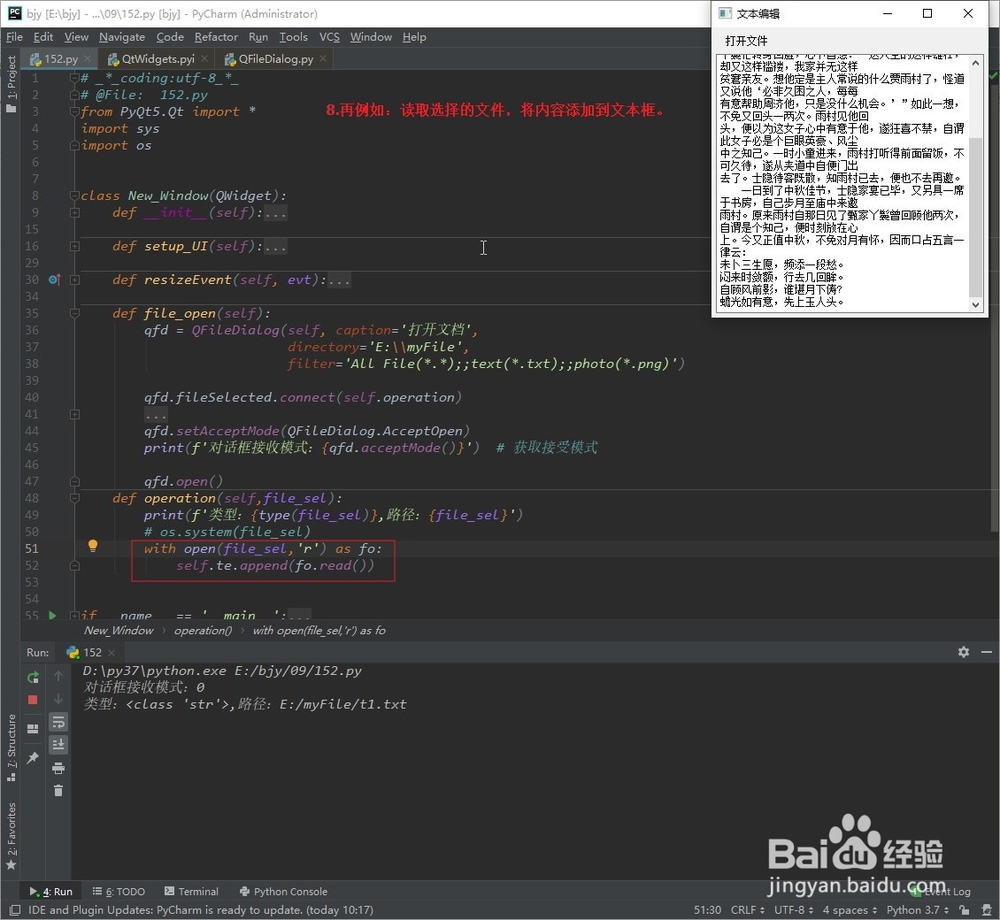Viewport: 1000px width, 920px height.
Task: Expand folded __init__ method on line 9
Action: (75, 212)
